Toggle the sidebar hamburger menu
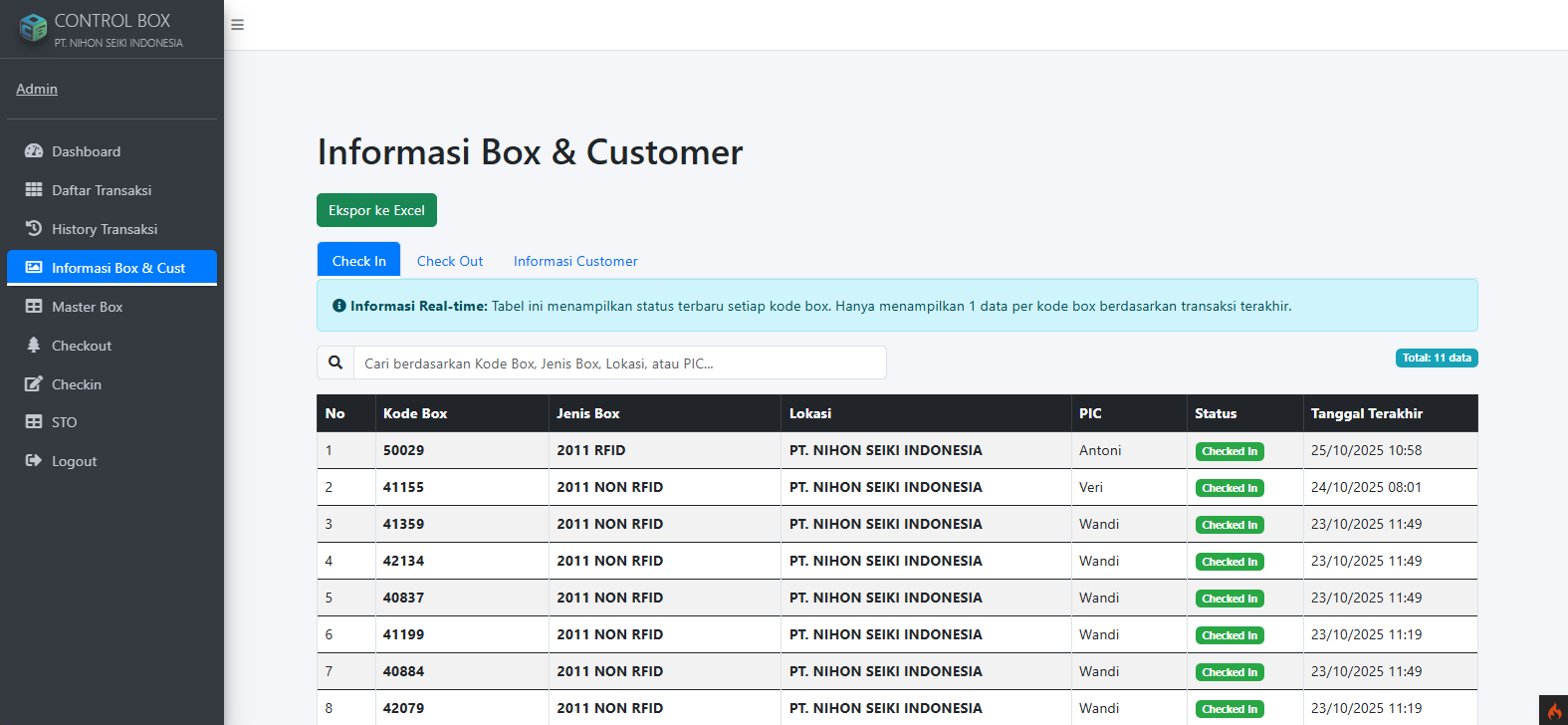The height and width of the screenshot is (725, 1568). click(237, 25)
